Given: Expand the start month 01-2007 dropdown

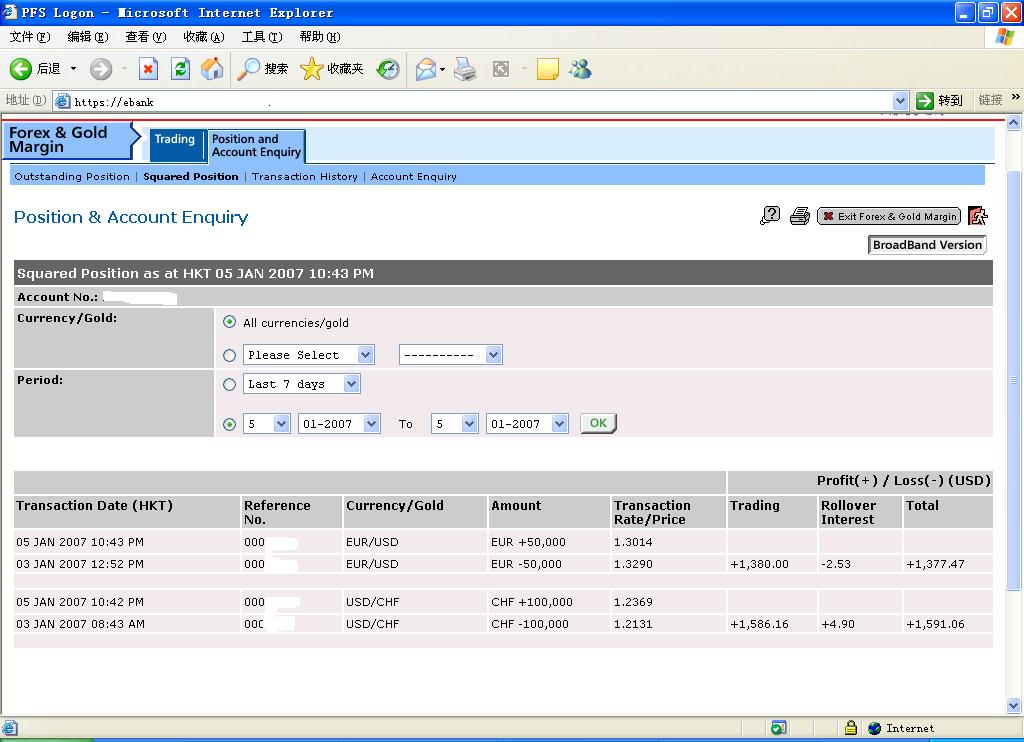Looking at the screenshot, I should pyautogui.click(x=372, y=424).
